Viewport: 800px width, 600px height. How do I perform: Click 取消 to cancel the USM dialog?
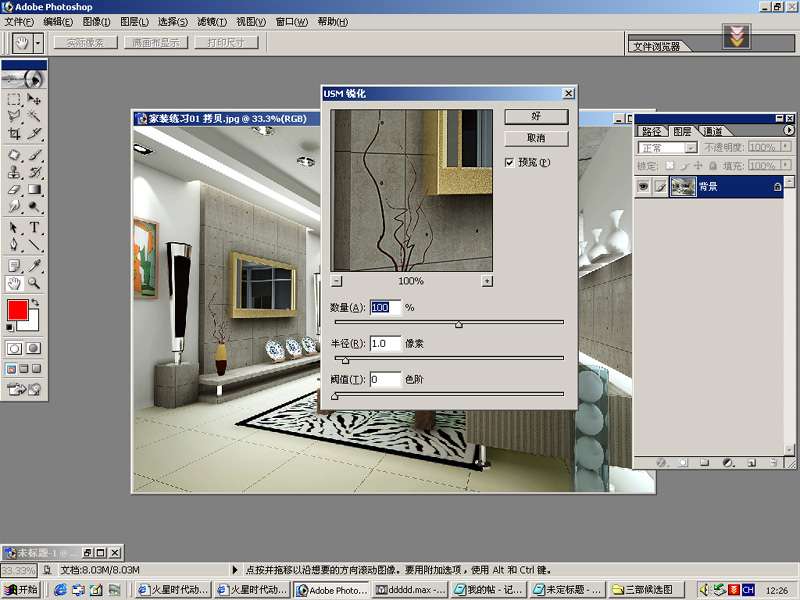pos(536,138)
